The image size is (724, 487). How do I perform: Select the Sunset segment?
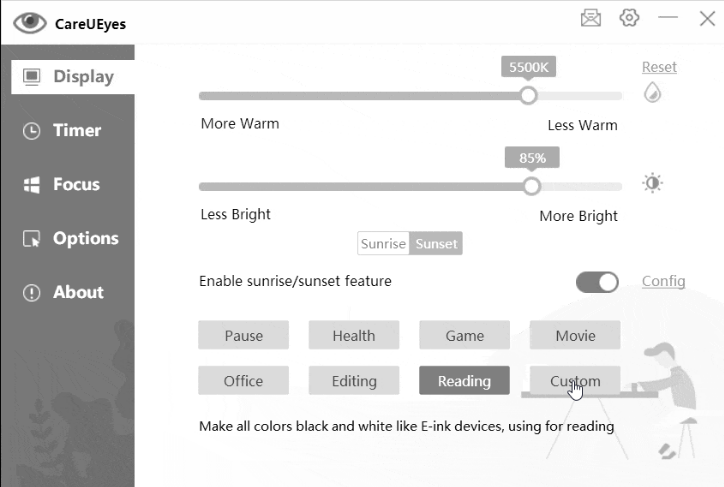click(436, 243)
